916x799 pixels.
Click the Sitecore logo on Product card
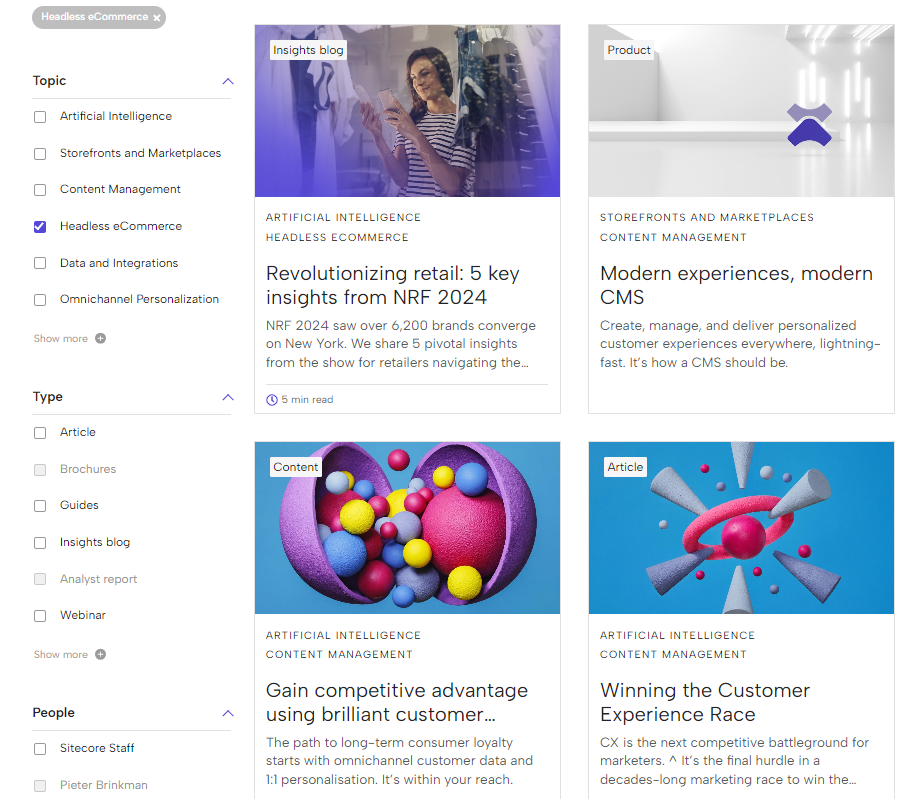[x=809, y=124]
